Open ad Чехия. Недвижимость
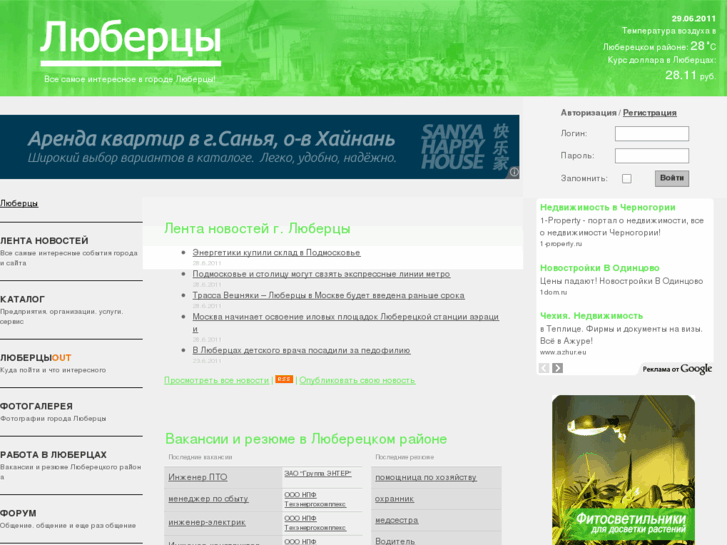The image size is (727, 545). pyautogui.click(x=591, y=315)
